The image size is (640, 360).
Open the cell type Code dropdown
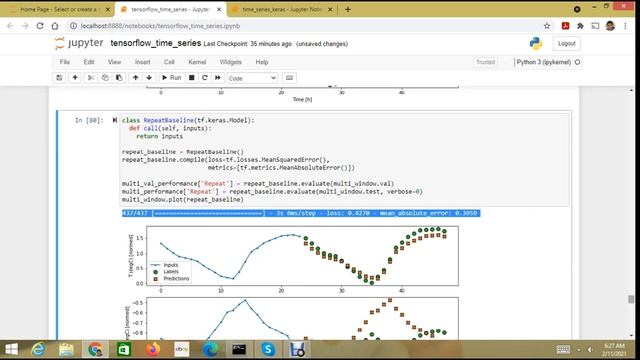(x=252, y=78)
